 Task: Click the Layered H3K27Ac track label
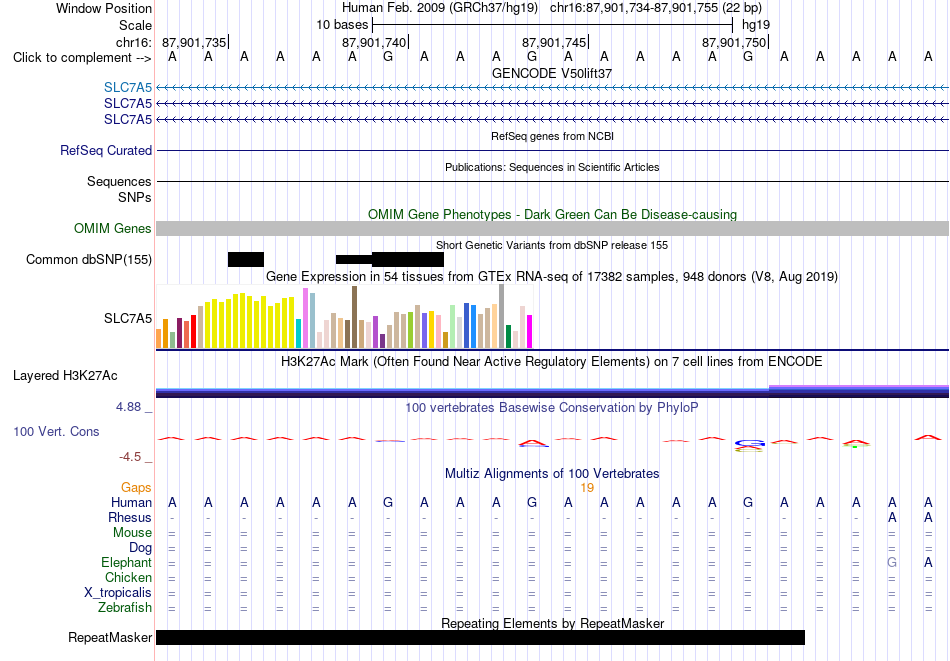pos(65,376)
